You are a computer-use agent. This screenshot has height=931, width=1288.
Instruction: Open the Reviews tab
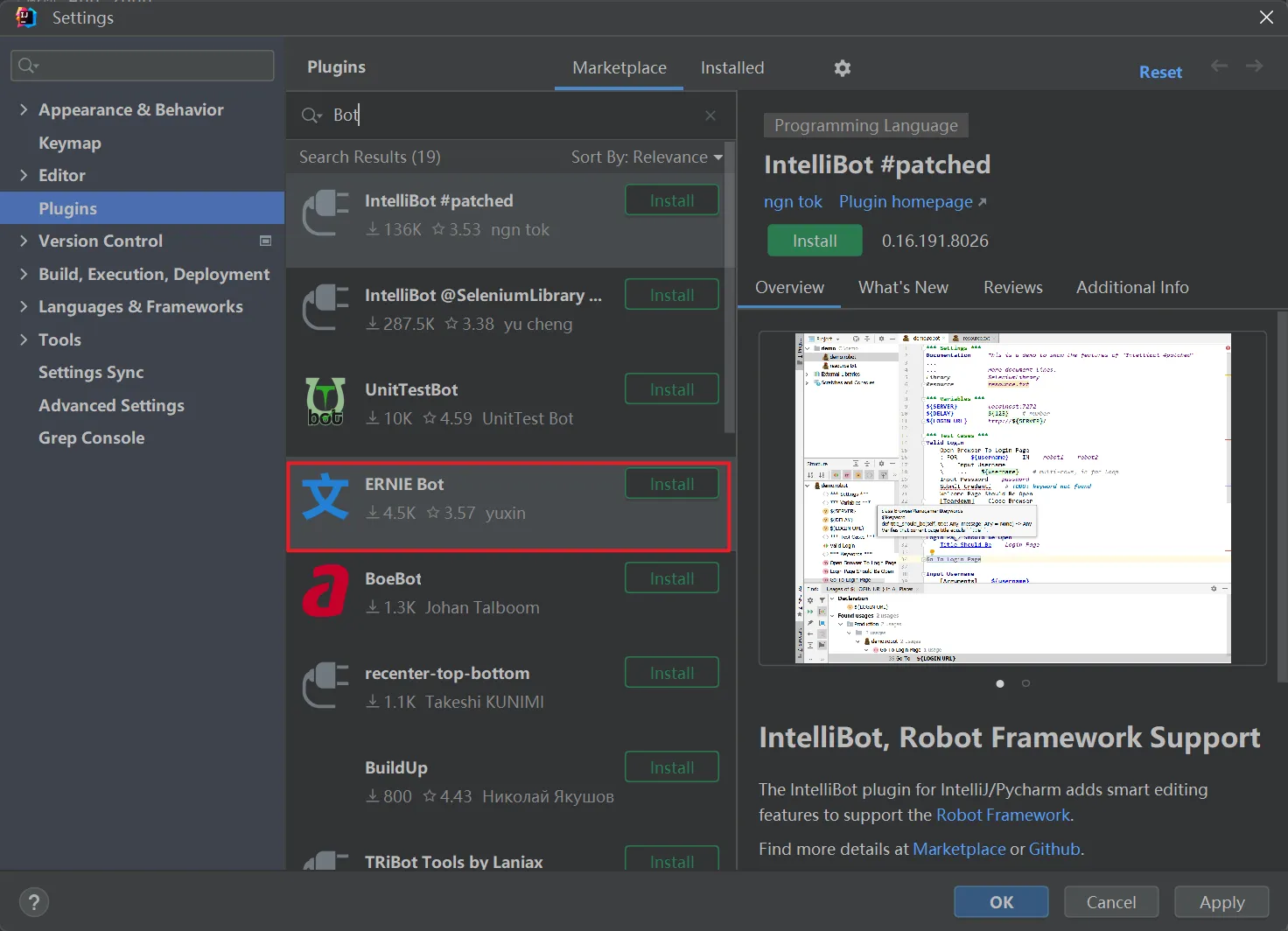click(x=1013, y=287)
